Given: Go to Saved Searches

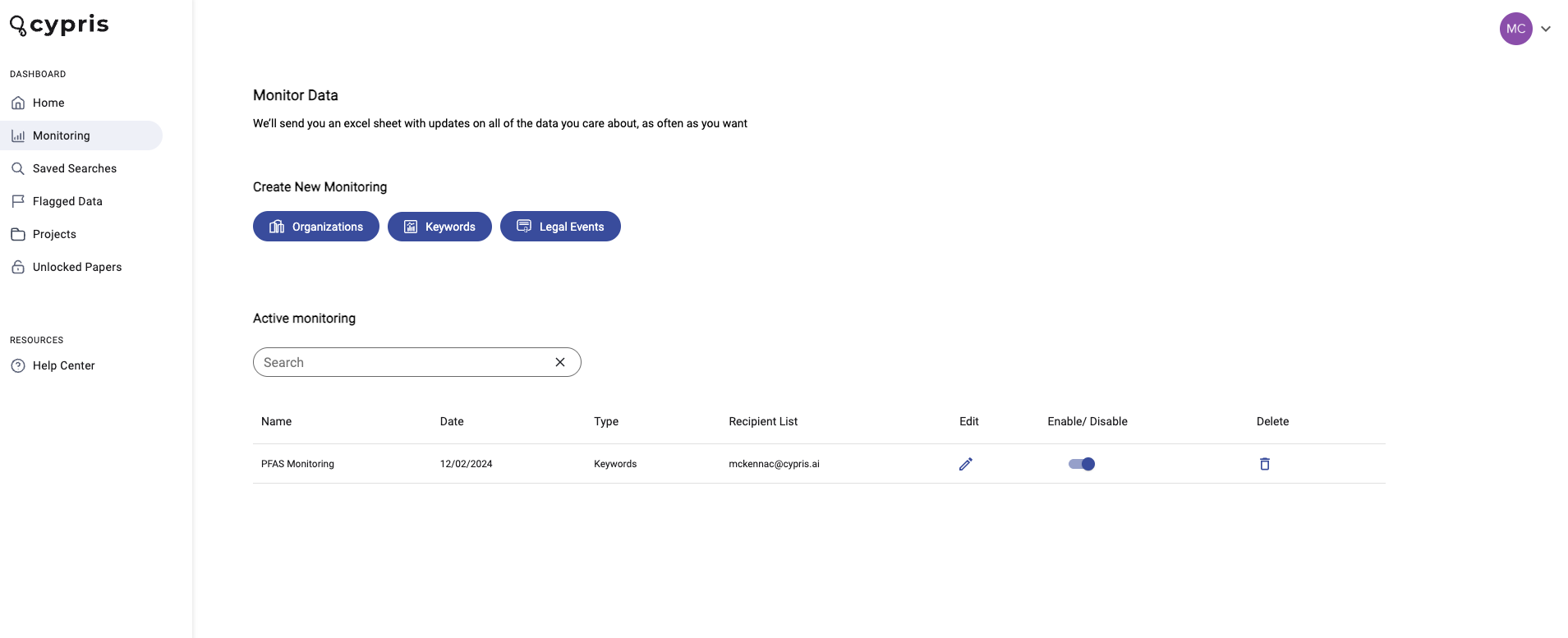Looking at the screenshot, I should click(75, 168).
